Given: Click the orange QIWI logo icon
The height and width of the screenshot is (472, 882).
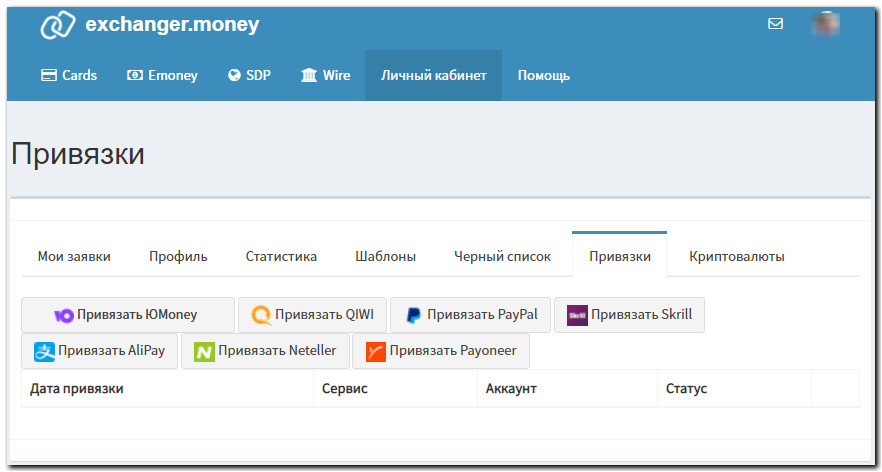Looking at the screenshot, I should pyautogui.click(x=261, y=315).
